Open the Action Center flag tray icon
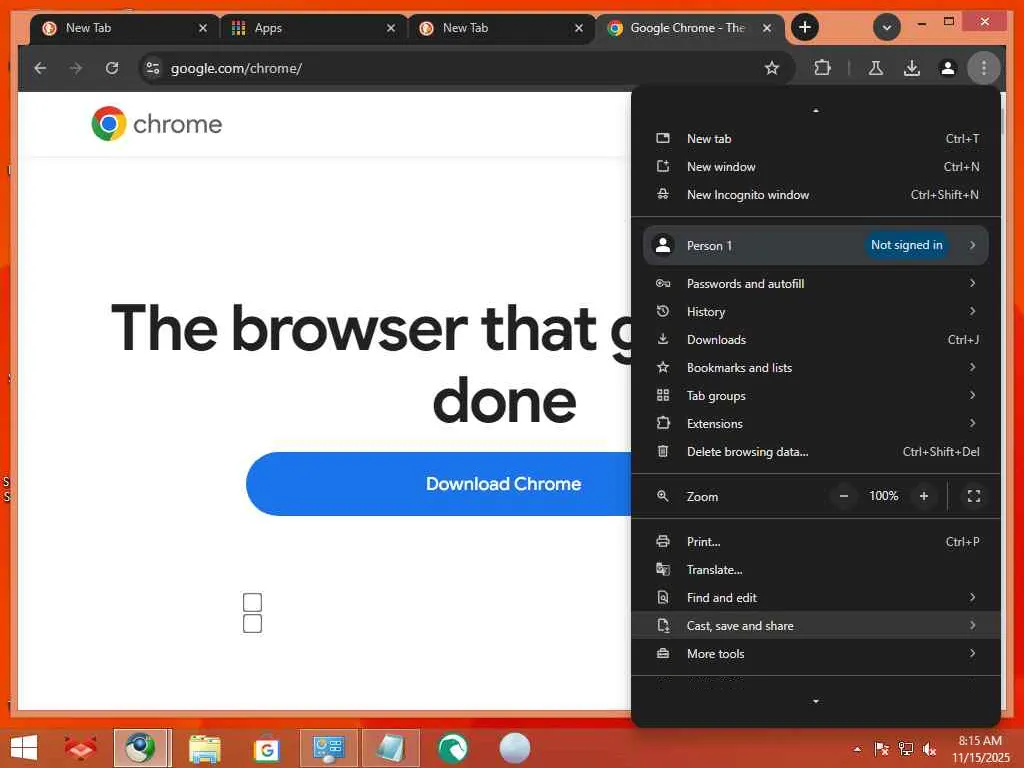This screenshot has width=1024, height=768. [x=881, y=749]
